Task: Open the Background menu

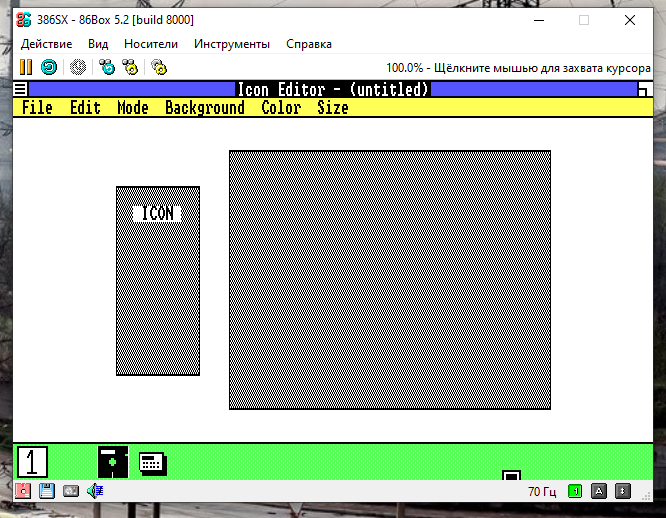Action: coord(204,108)
